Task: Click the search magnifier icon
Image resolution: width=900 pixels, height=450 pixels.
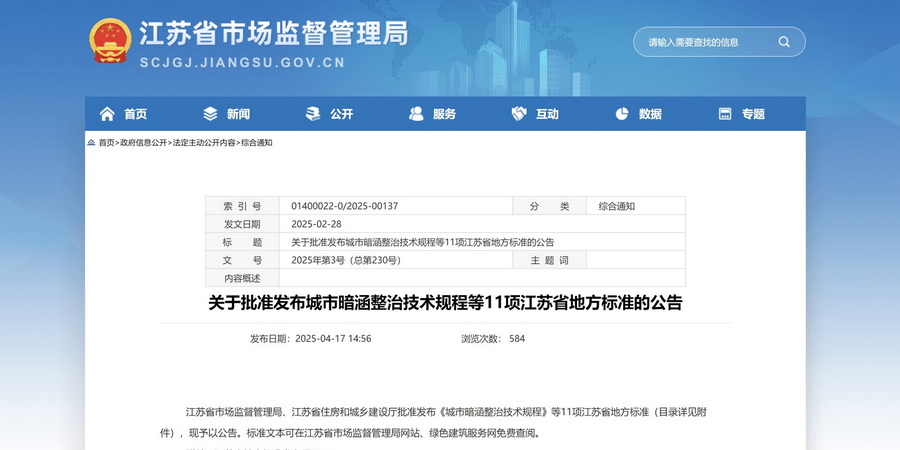Action: [x=784, y=42]
